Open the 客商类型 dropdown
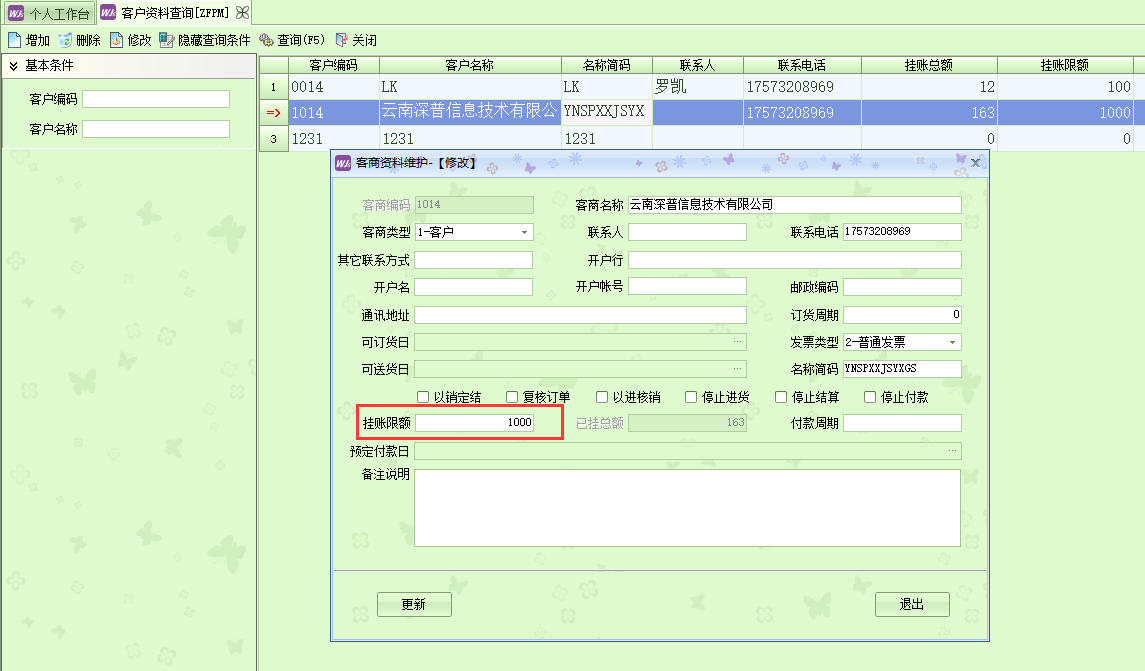Viewport: 1145px width, 671px height. tap(524, 231)
